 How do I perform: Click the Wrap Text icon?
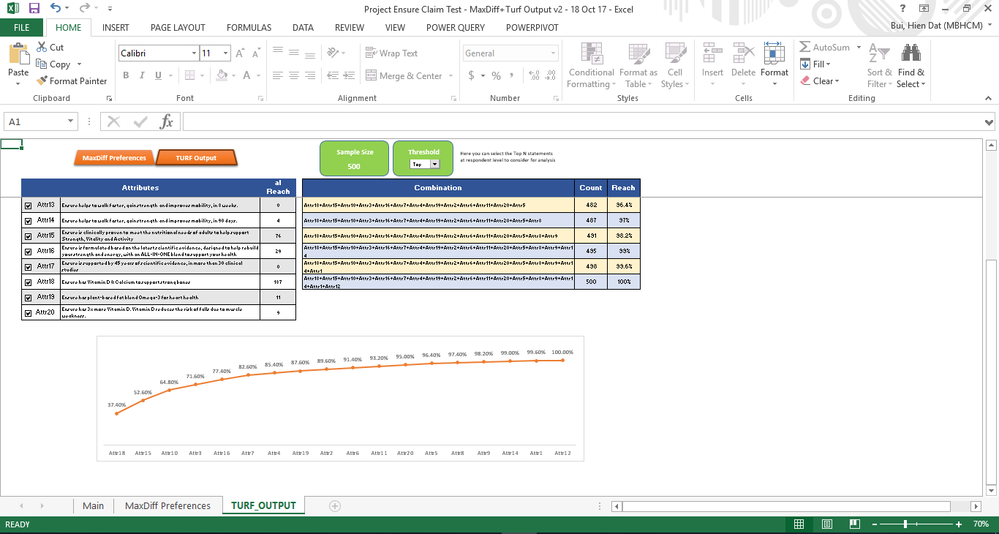coord(371,53)
